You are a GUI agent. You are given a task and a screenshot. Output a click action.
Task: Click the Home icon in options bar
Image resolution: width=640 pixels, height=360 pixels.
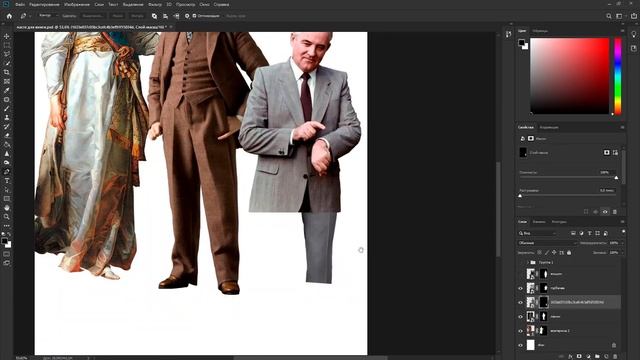click(9, 16)
